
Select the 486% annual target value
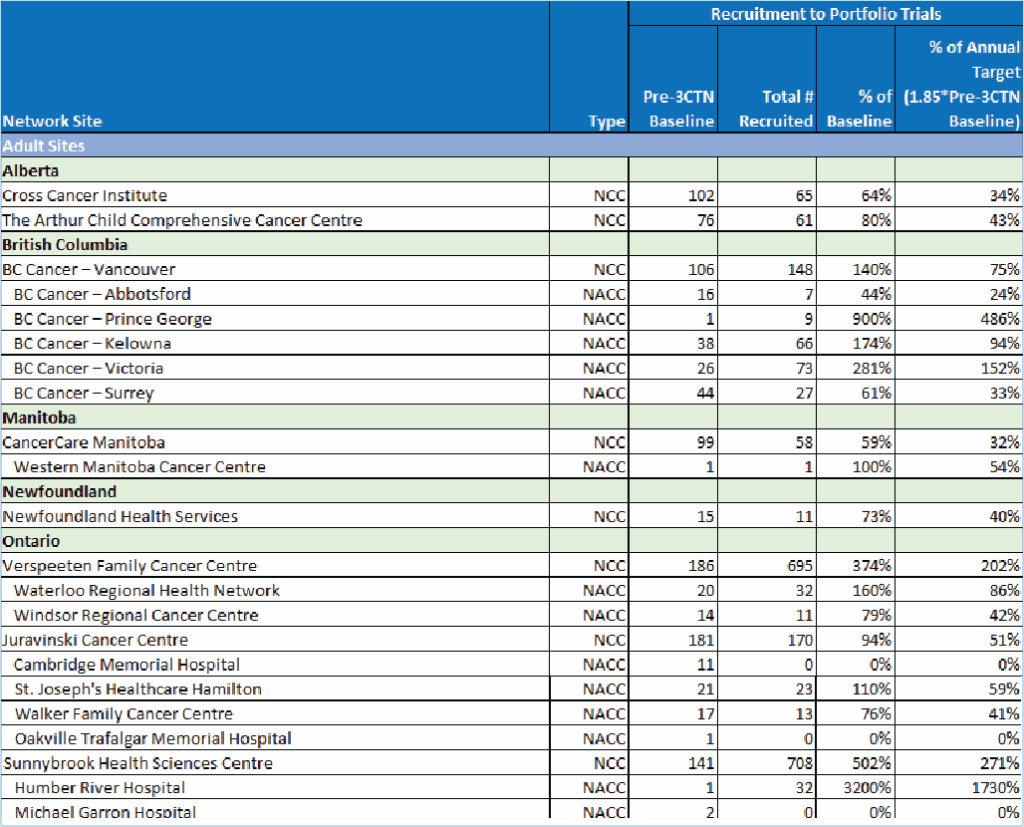(x=1000, y=319)
